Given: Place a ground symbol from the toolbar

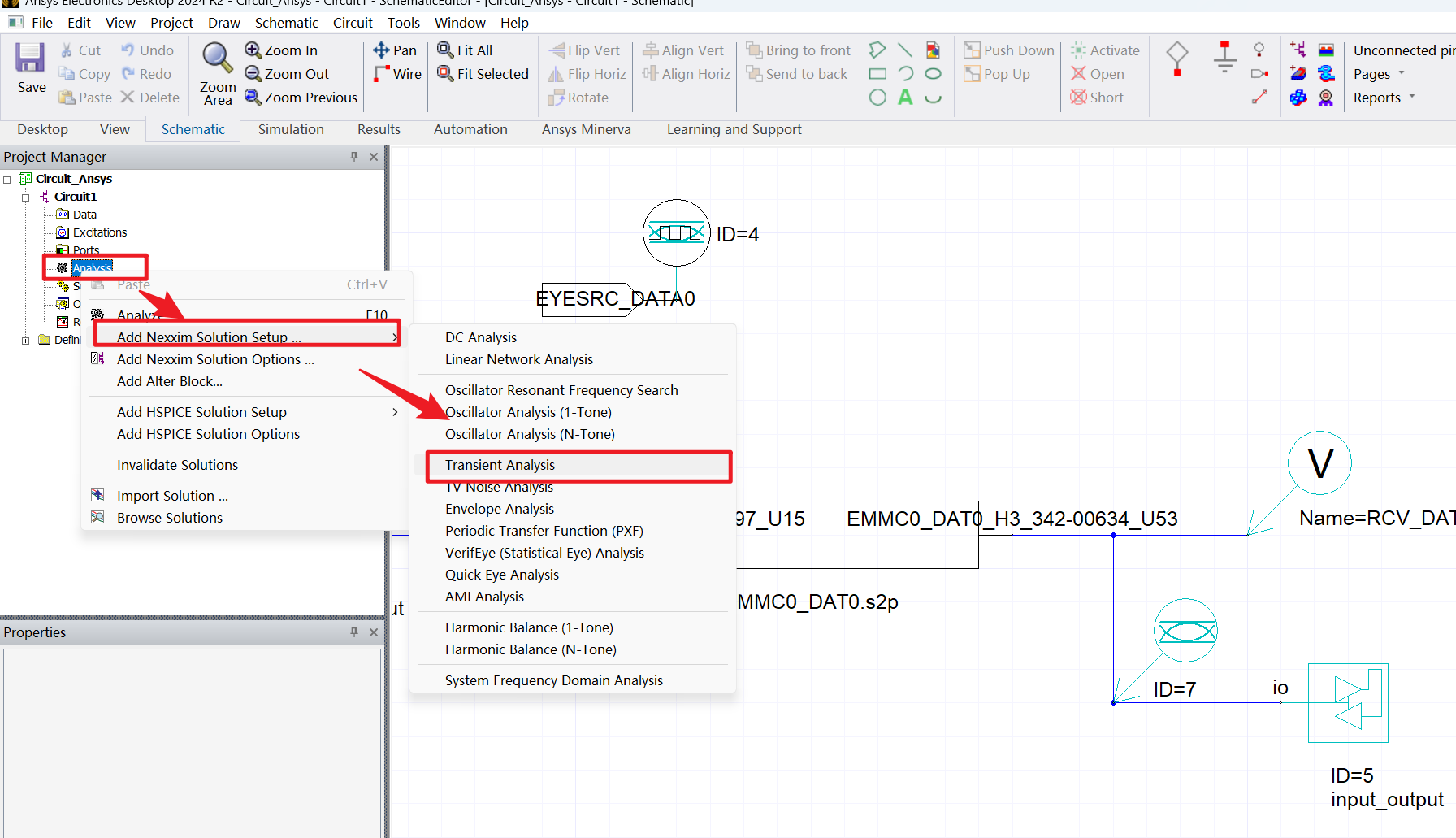Looking at the screenshot, I should (x=1224, y=59).
